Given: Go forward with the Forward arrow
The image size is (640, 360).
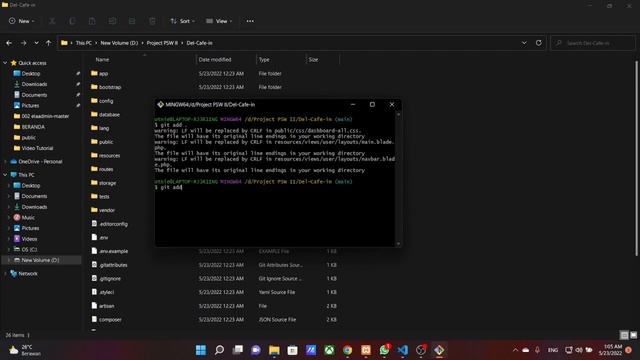Looking at the screenshot, I should pyautogui.click(x=23, y=43).
